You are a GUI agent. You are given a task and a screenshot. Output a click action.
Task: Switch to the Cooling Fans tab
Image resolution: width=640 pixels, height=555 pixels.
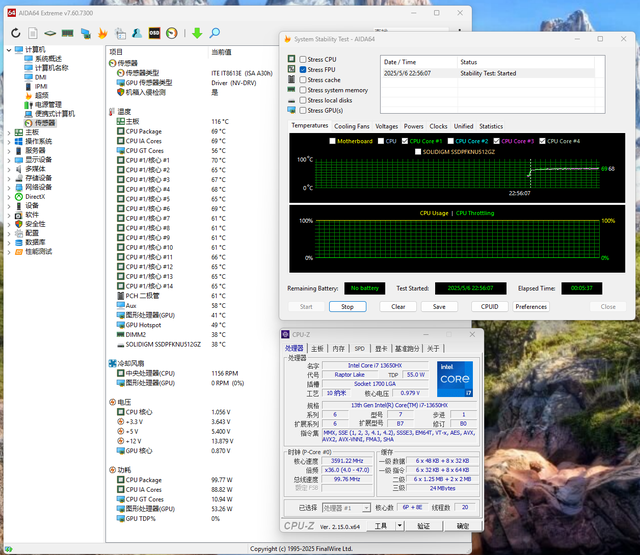351,127
